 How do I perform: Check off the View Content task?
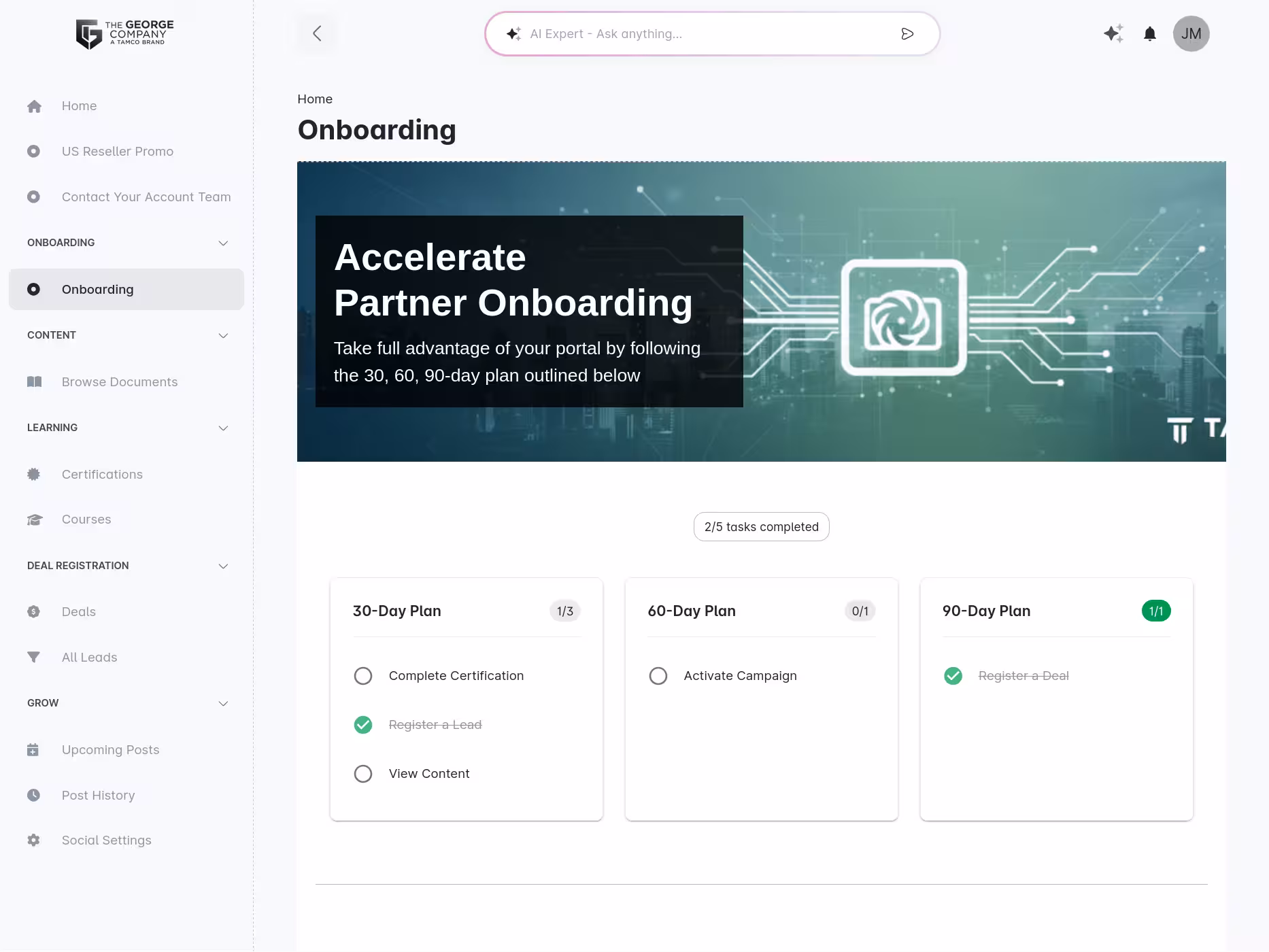coord(363,773)
